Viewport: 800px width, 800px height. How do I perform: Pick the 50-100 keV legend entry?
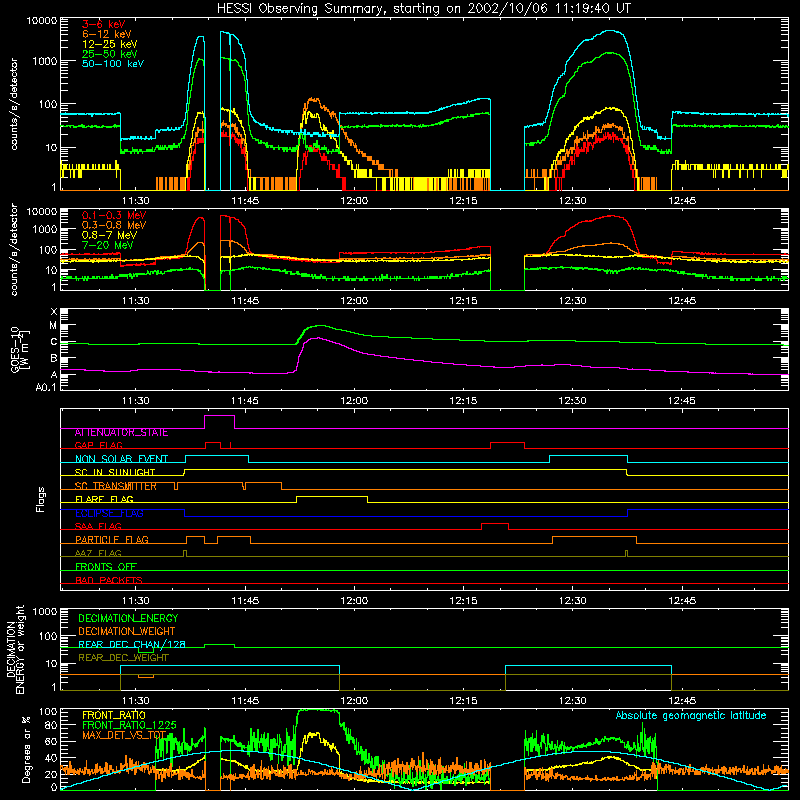click(112, 64)
